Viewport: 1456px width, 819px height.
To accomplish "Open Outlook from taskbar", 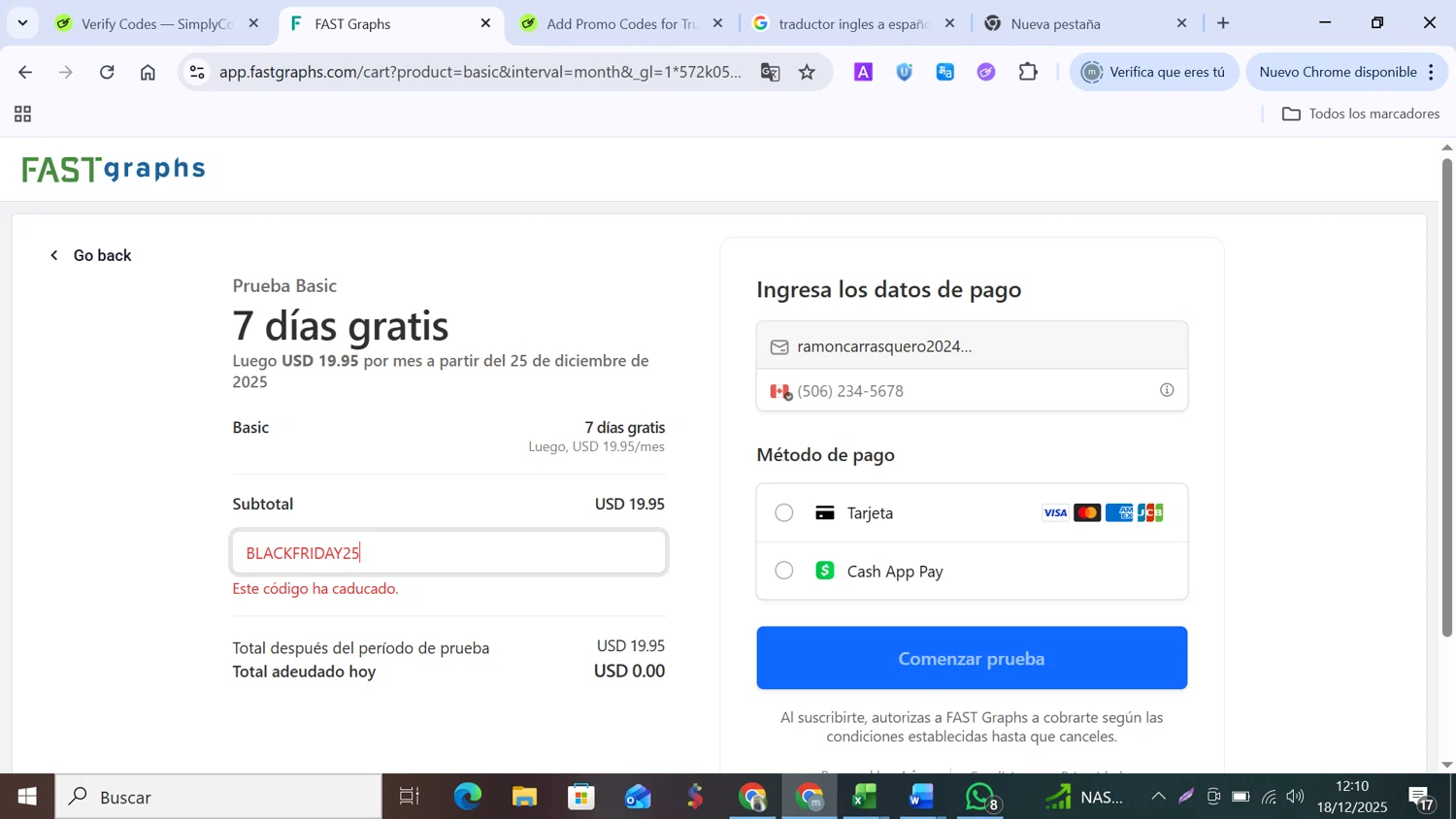I will point(638,797).
